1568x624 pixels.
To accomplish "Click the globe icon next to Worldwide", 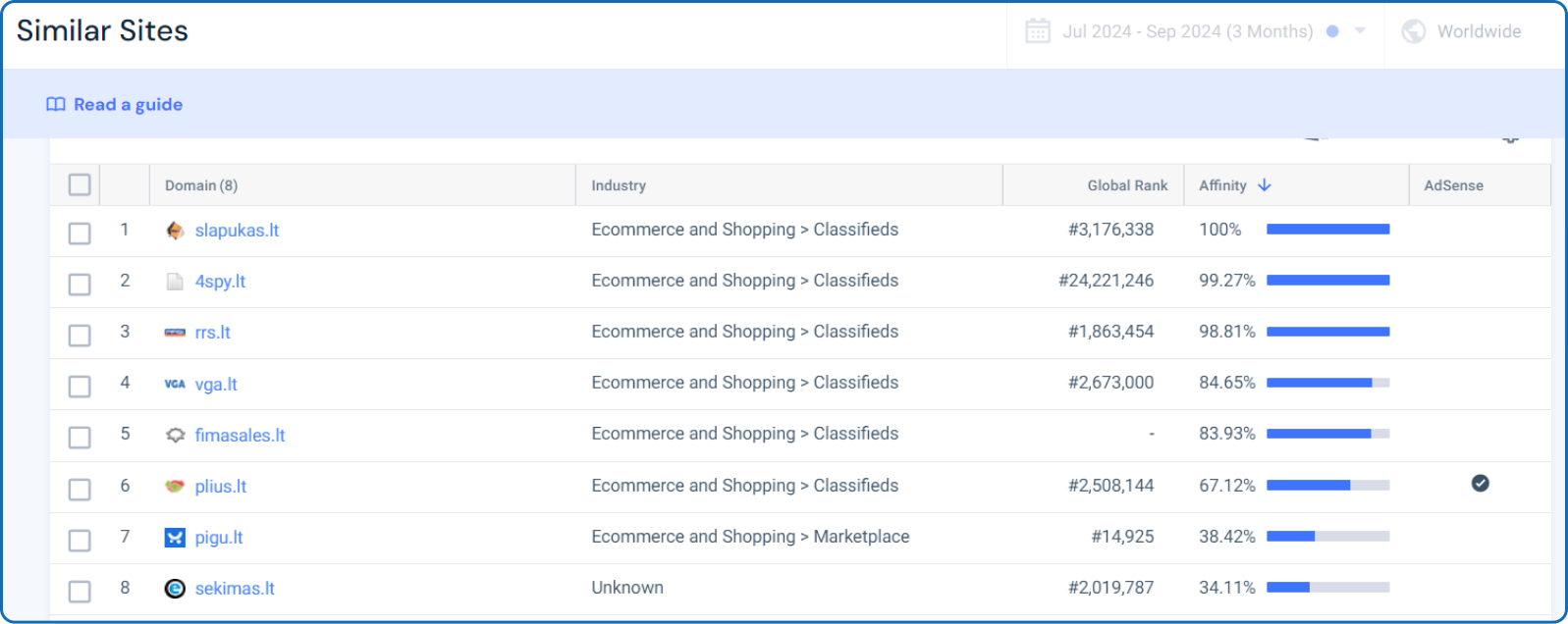I will pos(1414,31).
